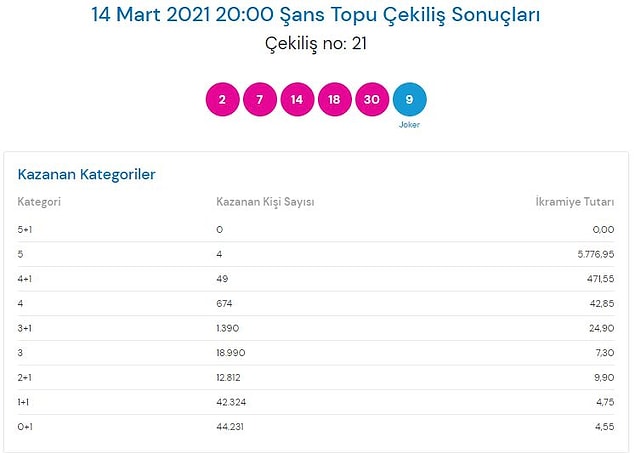Click the Kategori column header
Viewport: 635px width, 453px height.
coord(39,202)
